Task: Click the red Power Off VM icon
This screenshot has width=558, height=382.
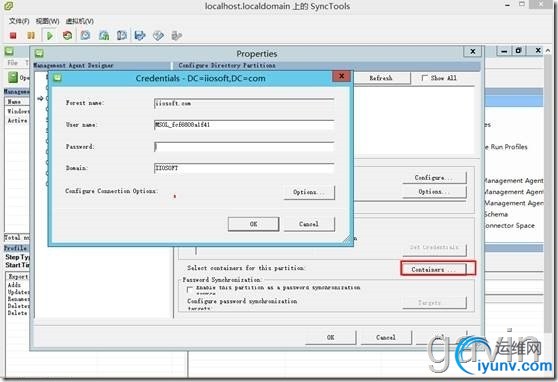Action: tap(13, 35)
